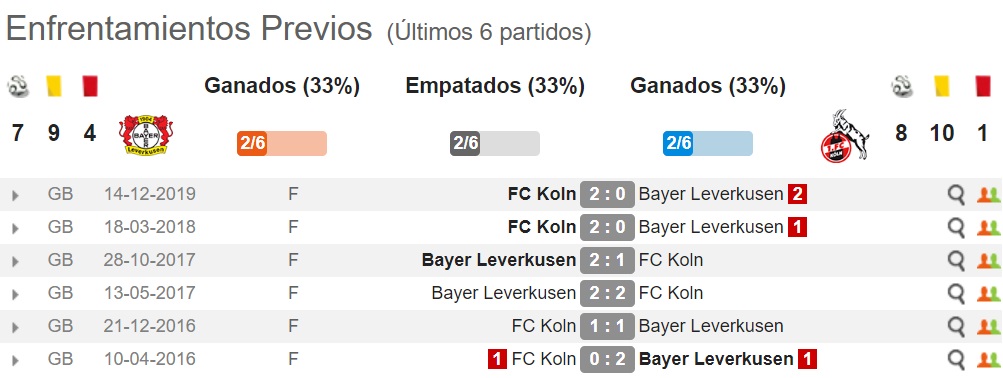Image resolution: width=1003 pixels, height=378 pixels.
Task: Click the 0 : 2 score box
Action: pos(607,359)
